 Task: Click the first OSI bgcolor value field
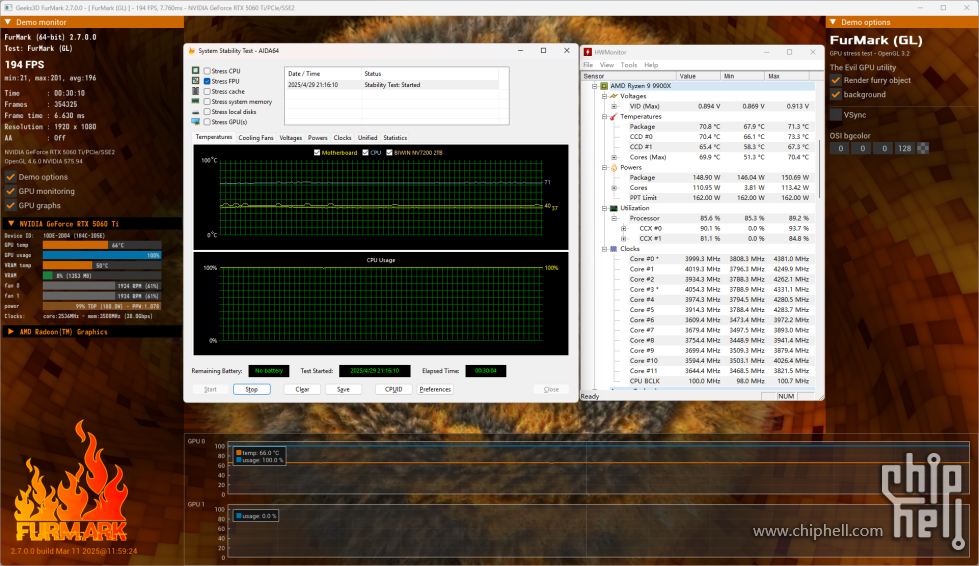pos(840,149)
